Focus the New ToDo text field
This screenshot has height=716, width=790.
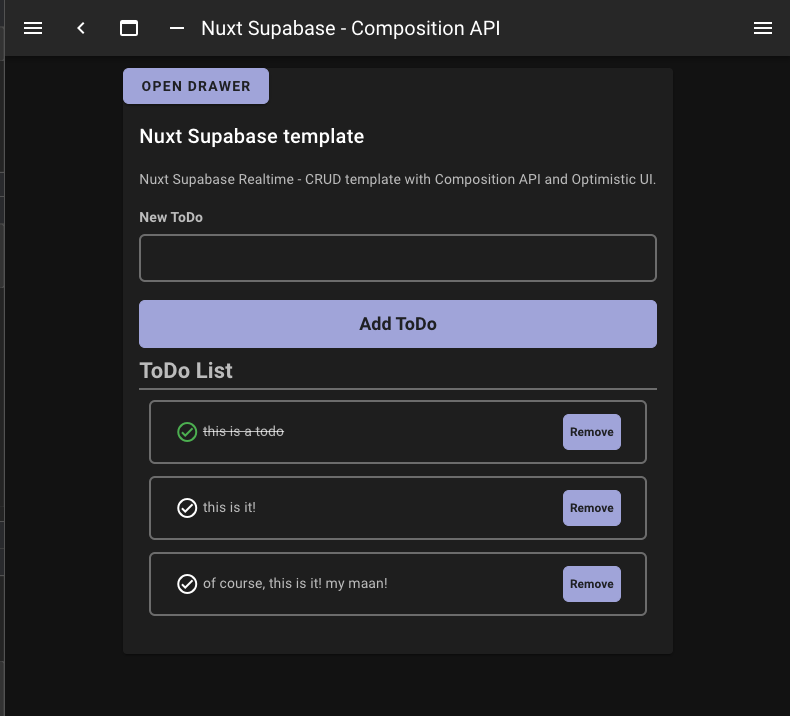[398, 258]
